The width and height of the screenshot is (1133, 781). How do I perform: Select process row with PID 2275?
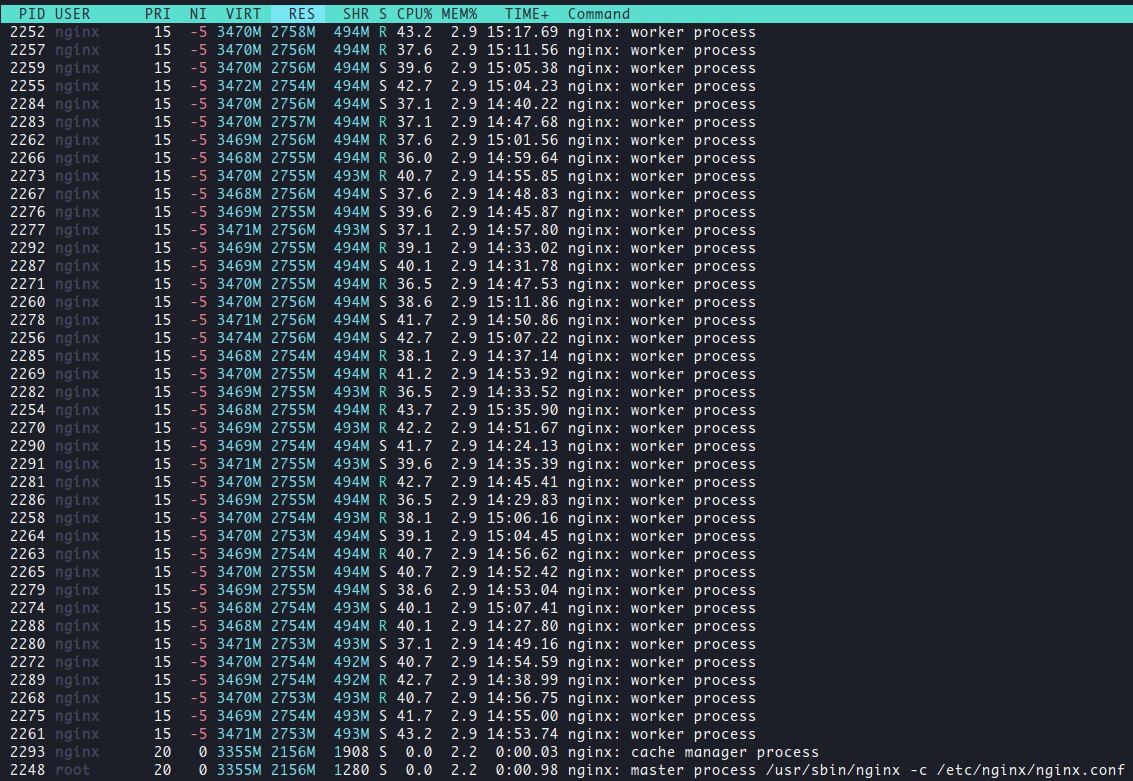566,716
